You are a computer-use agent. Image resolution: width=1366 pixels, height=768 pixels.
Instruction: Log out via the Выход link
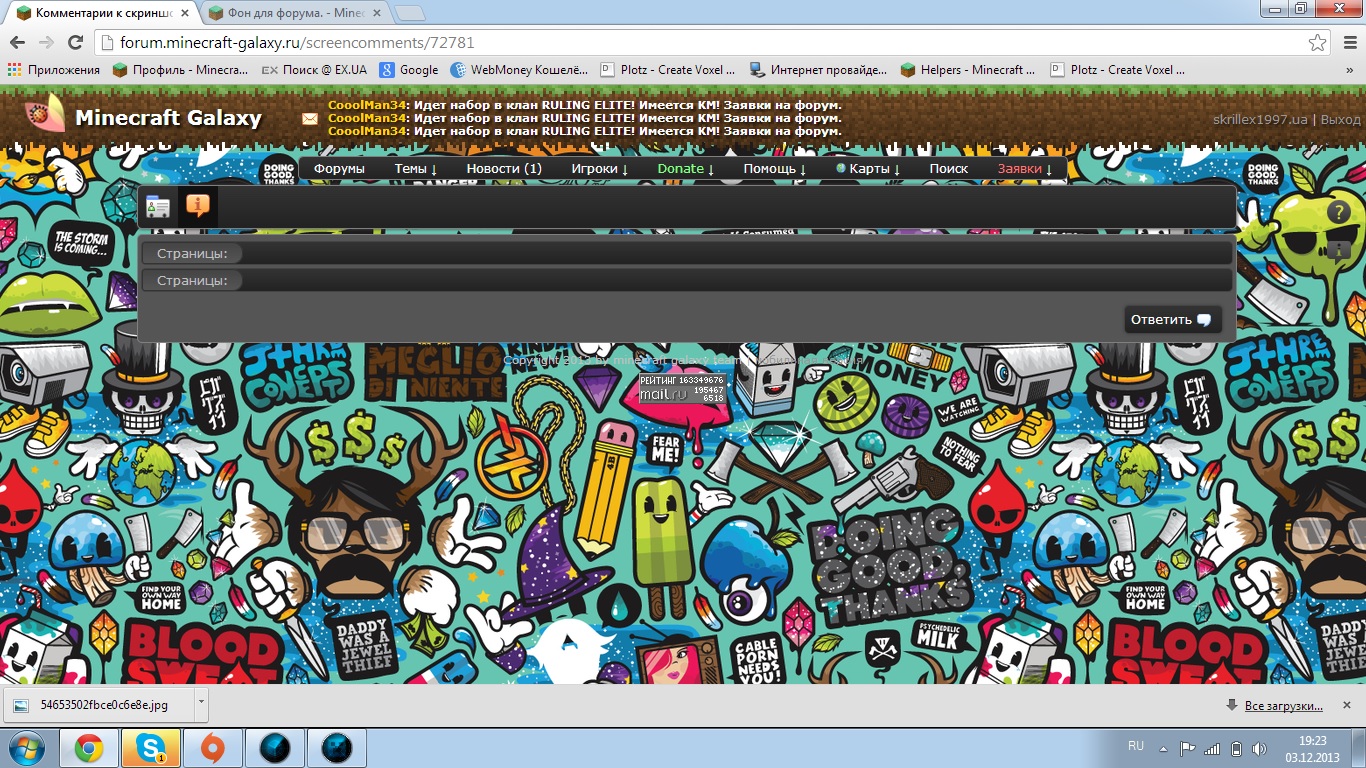pos(1340,119)
